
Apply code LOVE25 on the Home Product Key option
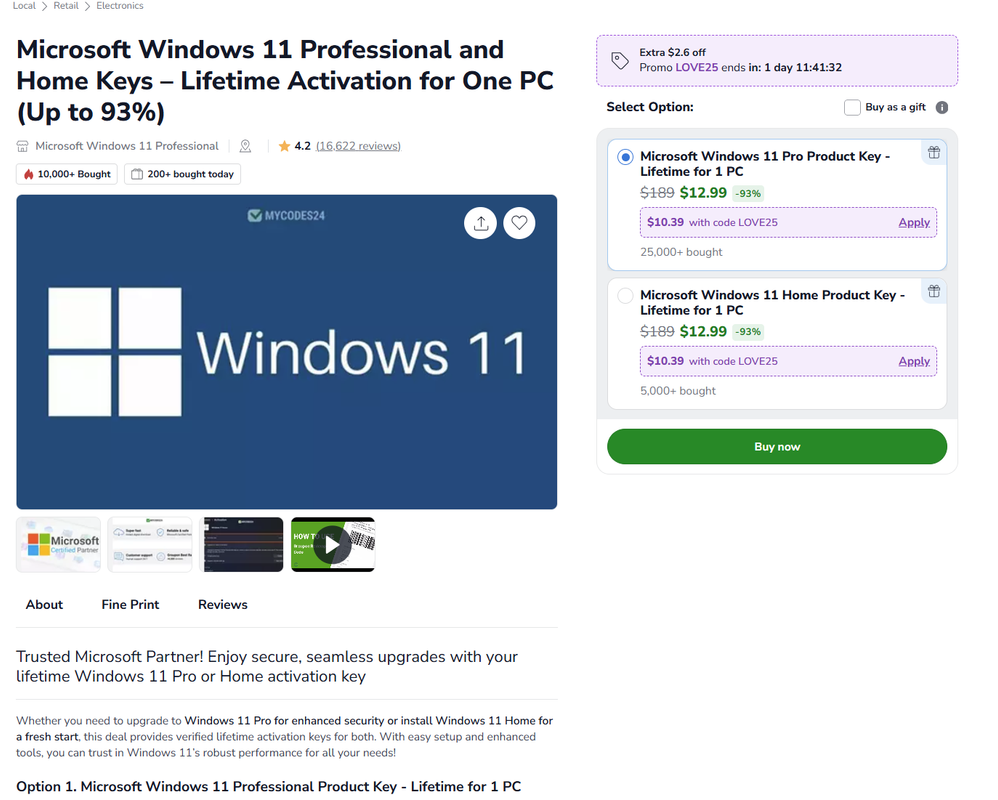tap(914, 361)
